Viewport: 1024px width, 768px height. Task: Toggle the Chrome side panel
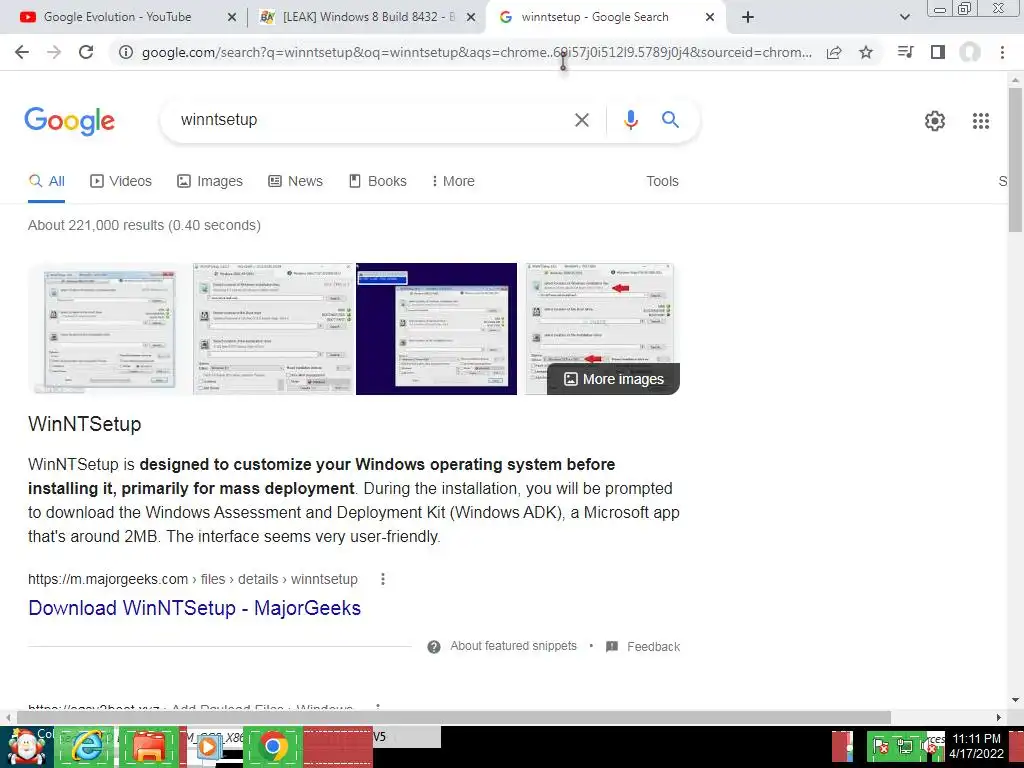click(938, 52)
